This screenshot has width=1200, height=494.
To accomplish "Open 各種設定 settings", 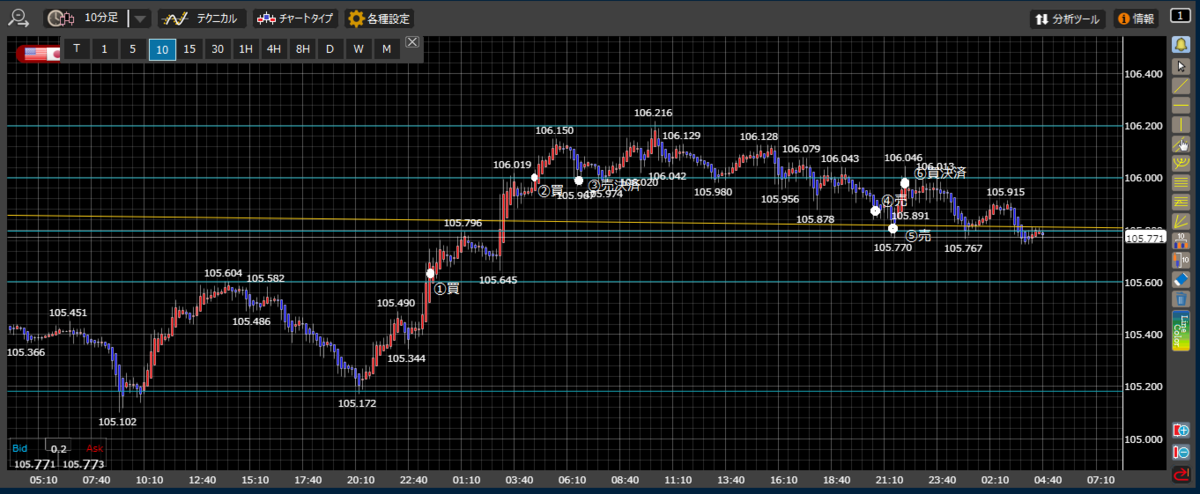I will [x=379, y=18].
